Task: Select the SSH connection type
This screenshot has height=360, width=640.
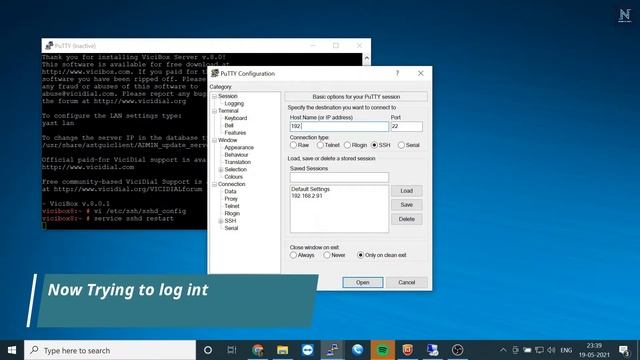Action: (x=374, y=145)
